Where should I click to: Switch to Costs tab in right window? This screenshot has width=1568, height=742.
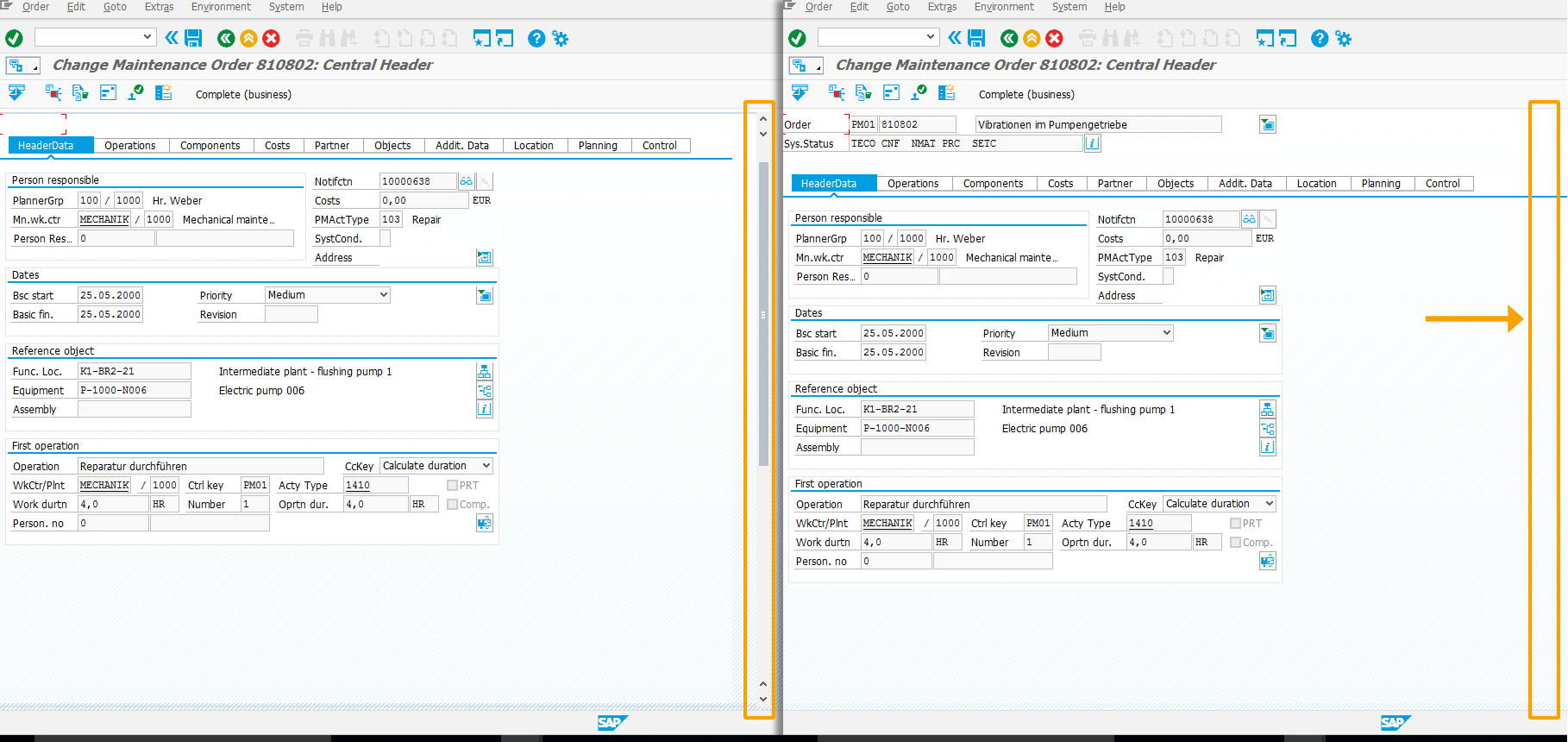coord(1061,184)
